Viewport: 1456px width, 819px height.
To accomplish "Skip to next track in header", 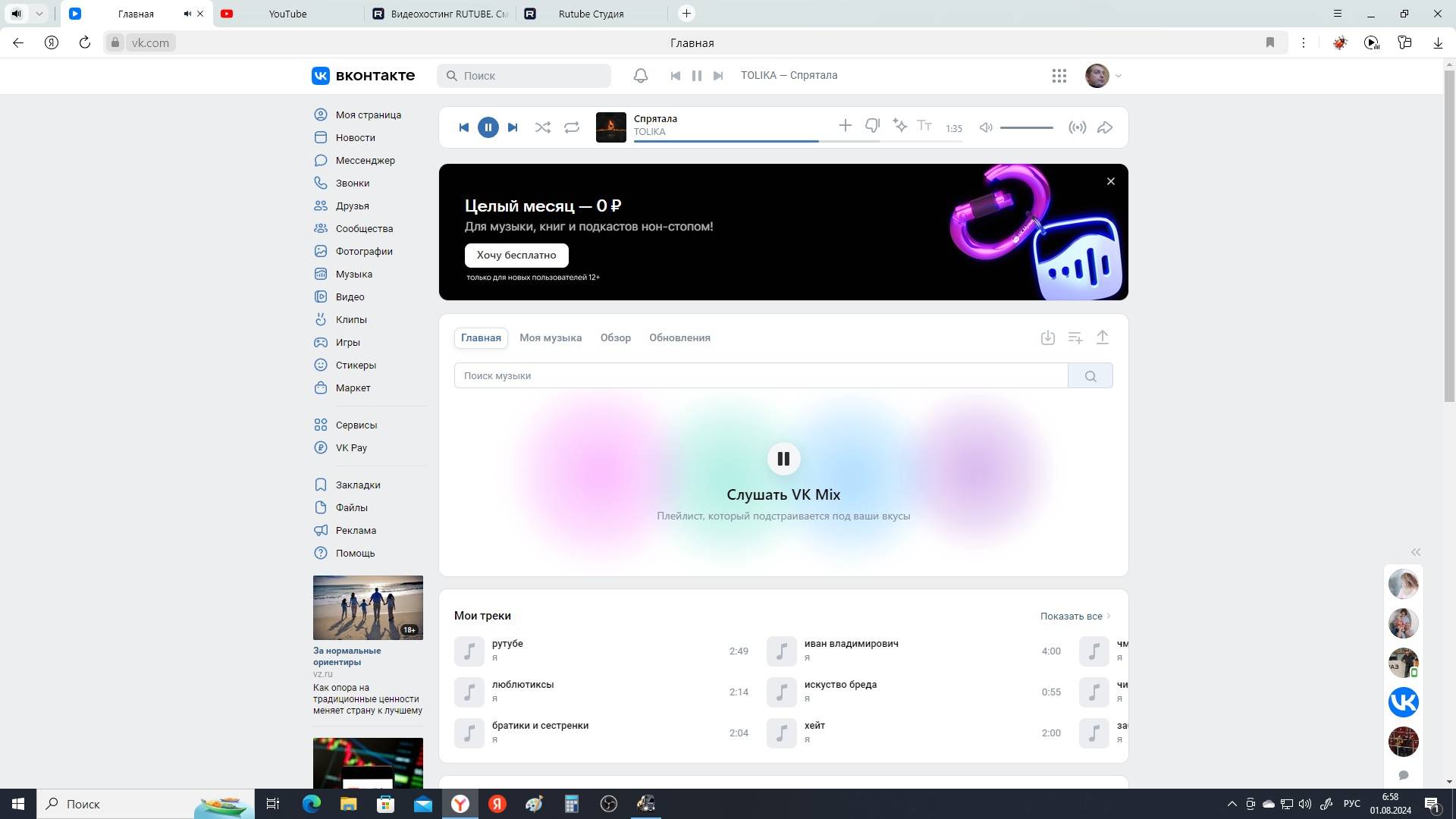I will click(718, 75).
